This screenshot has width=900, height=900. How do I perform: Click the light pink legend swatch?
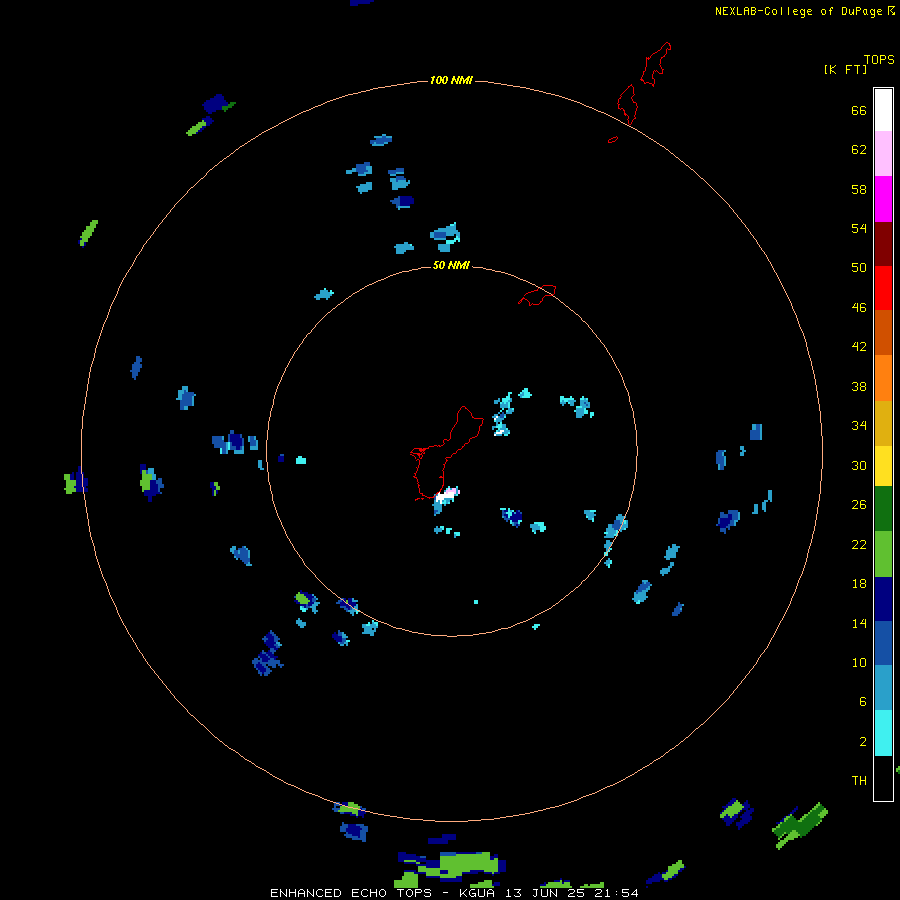click(883, 154)
